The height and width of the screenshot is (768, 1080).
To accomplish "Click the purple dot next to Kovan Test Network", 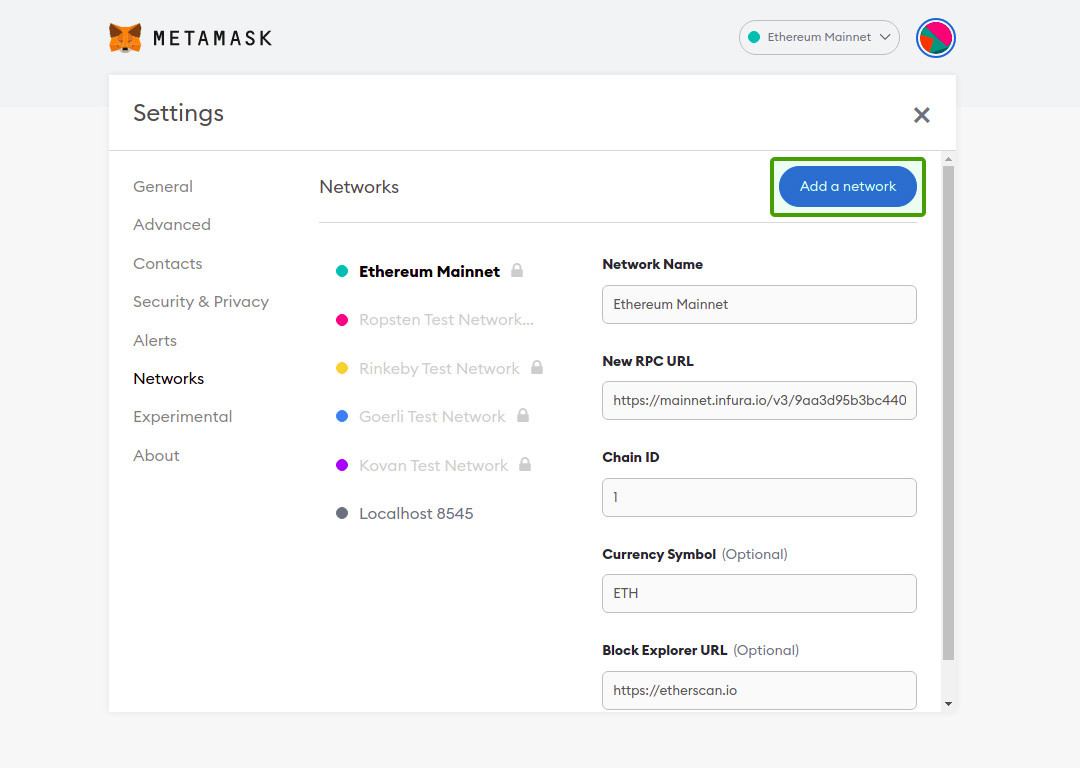I will click(x=342, y=465).
